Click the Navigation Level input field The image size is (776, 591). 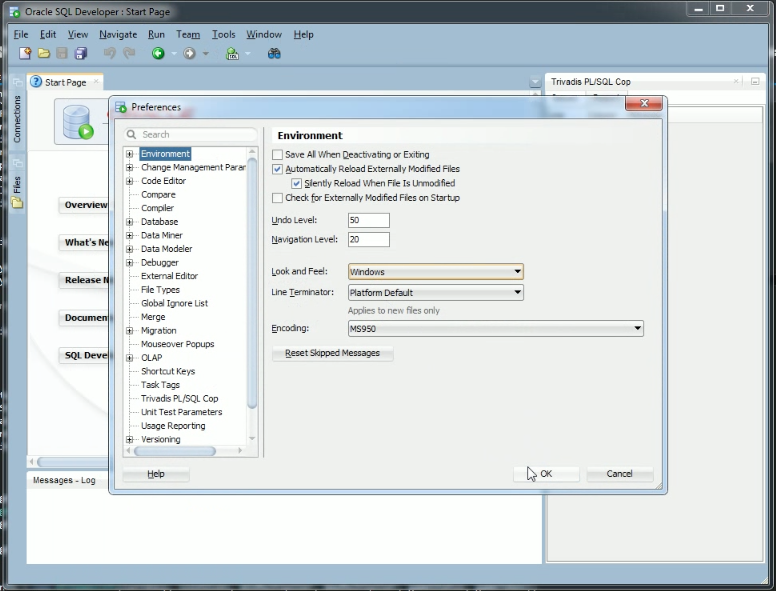pyautogui.click(x=369, y=239)
